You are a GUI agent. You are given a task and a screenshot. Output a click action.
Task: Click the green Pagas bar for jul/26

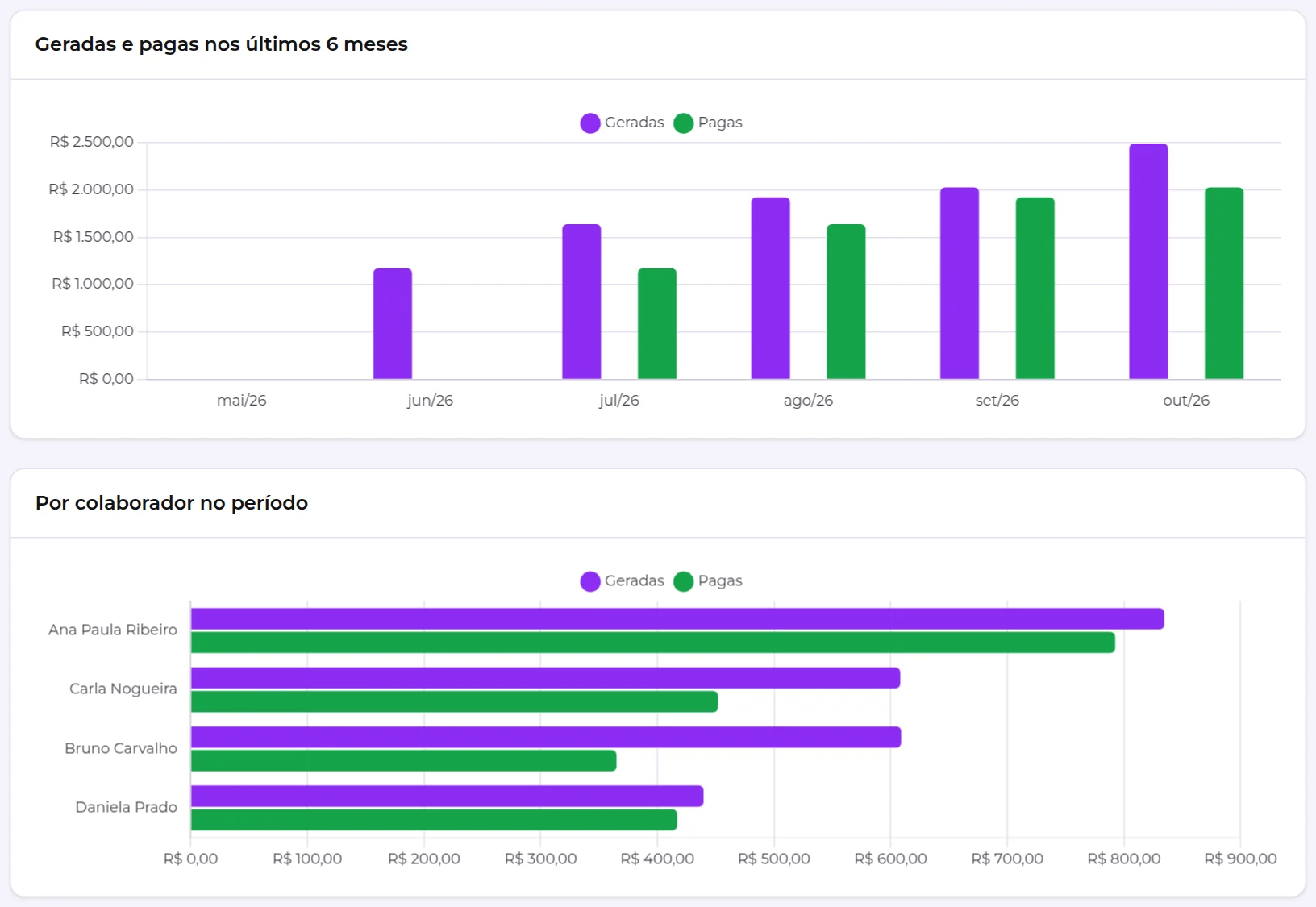[657, 323]
